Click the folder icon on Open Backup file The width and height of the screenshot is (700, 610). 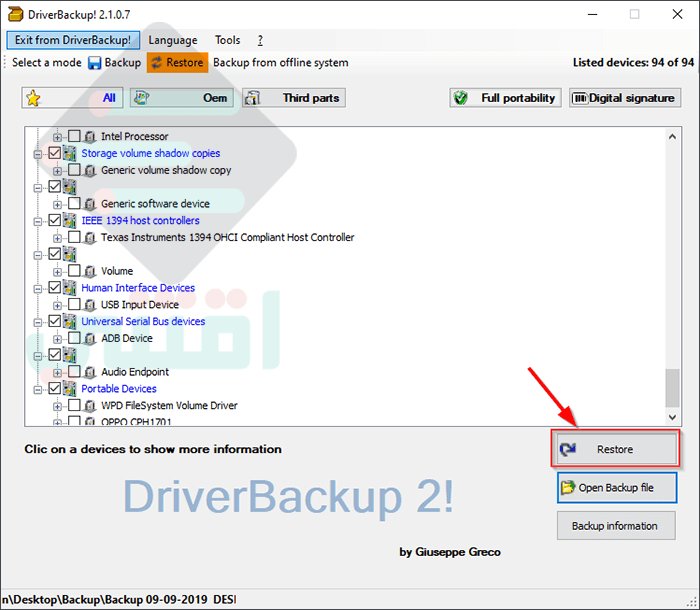tap(568, 487)
